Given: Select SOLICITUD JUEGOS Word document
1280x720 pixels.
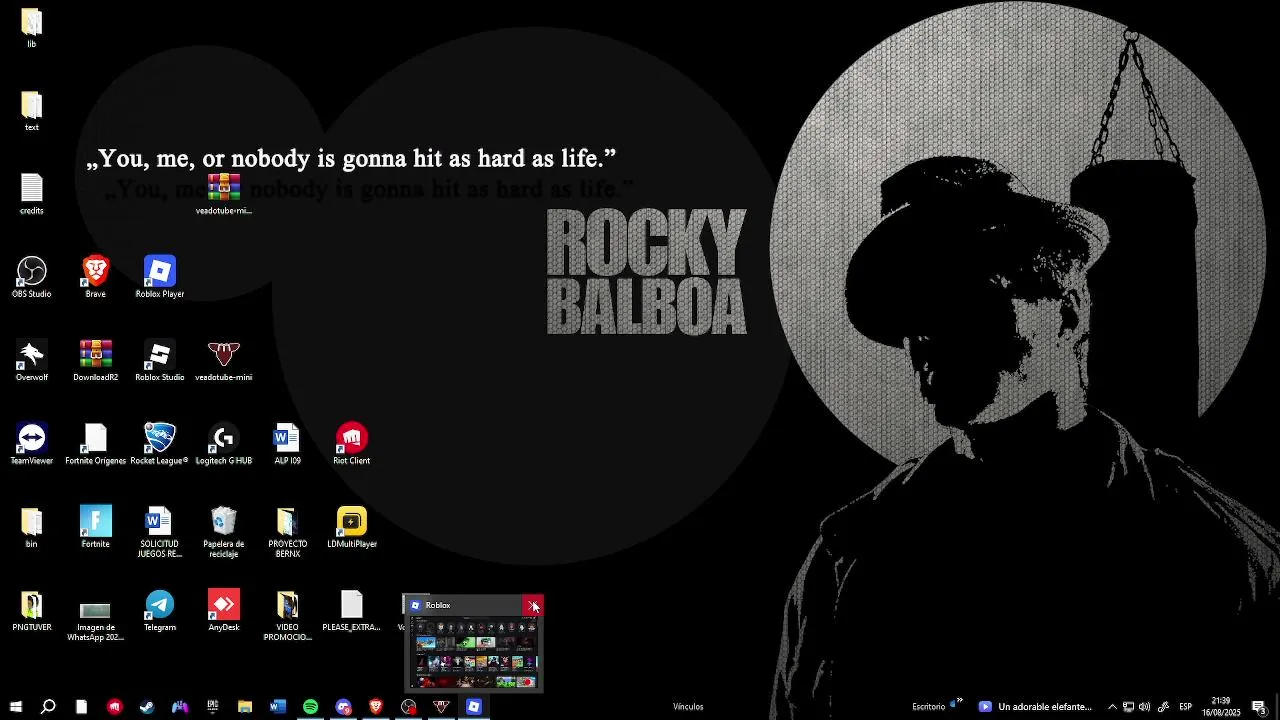Looking at the screenshot, I should 159,532.
